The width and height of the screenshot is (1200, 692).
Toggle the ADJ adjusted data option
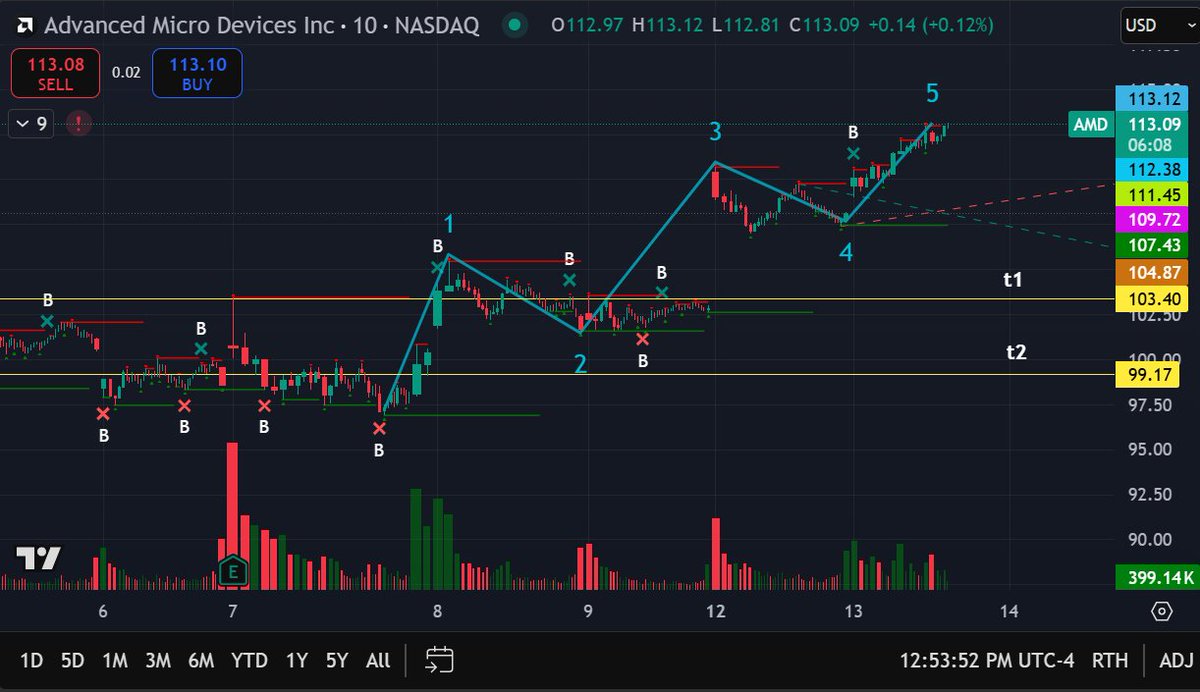pos(1176,660)
